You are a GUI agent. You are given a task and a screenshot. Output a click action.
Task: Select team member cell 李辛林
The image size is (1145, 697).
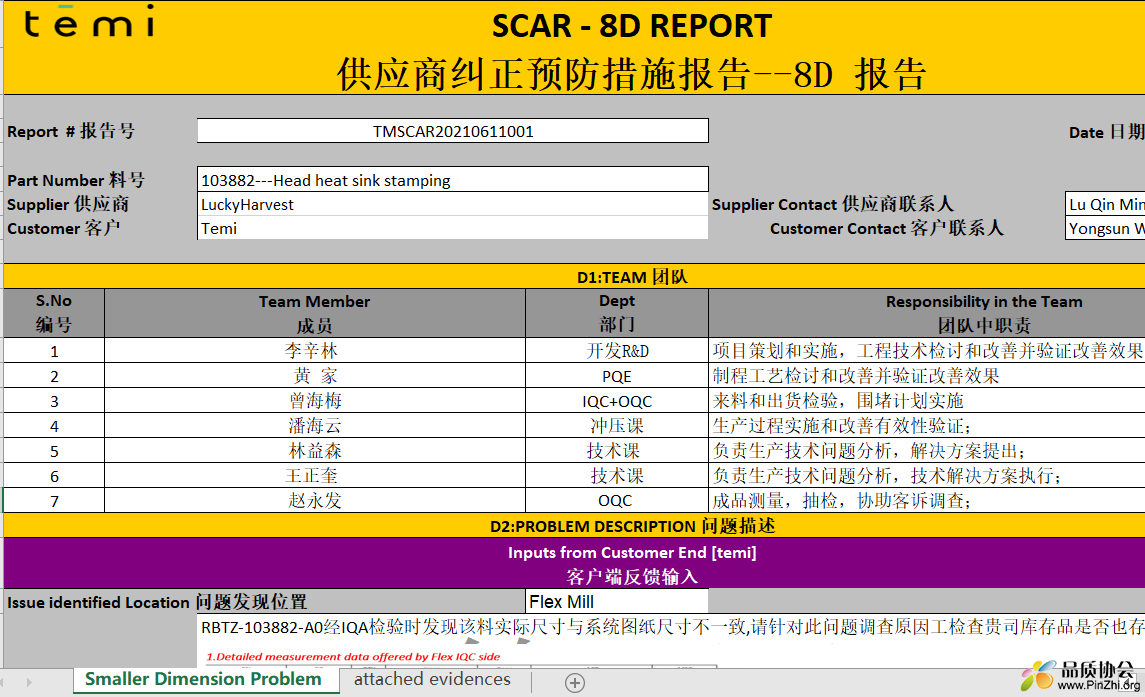click(x=315, y=351)
